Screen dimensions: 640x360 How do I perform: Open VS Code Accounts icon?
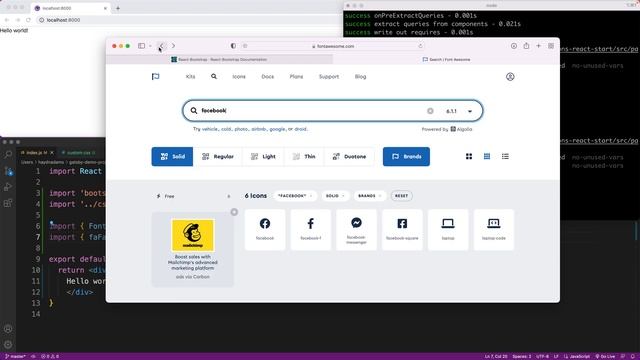tap(8, 329)
